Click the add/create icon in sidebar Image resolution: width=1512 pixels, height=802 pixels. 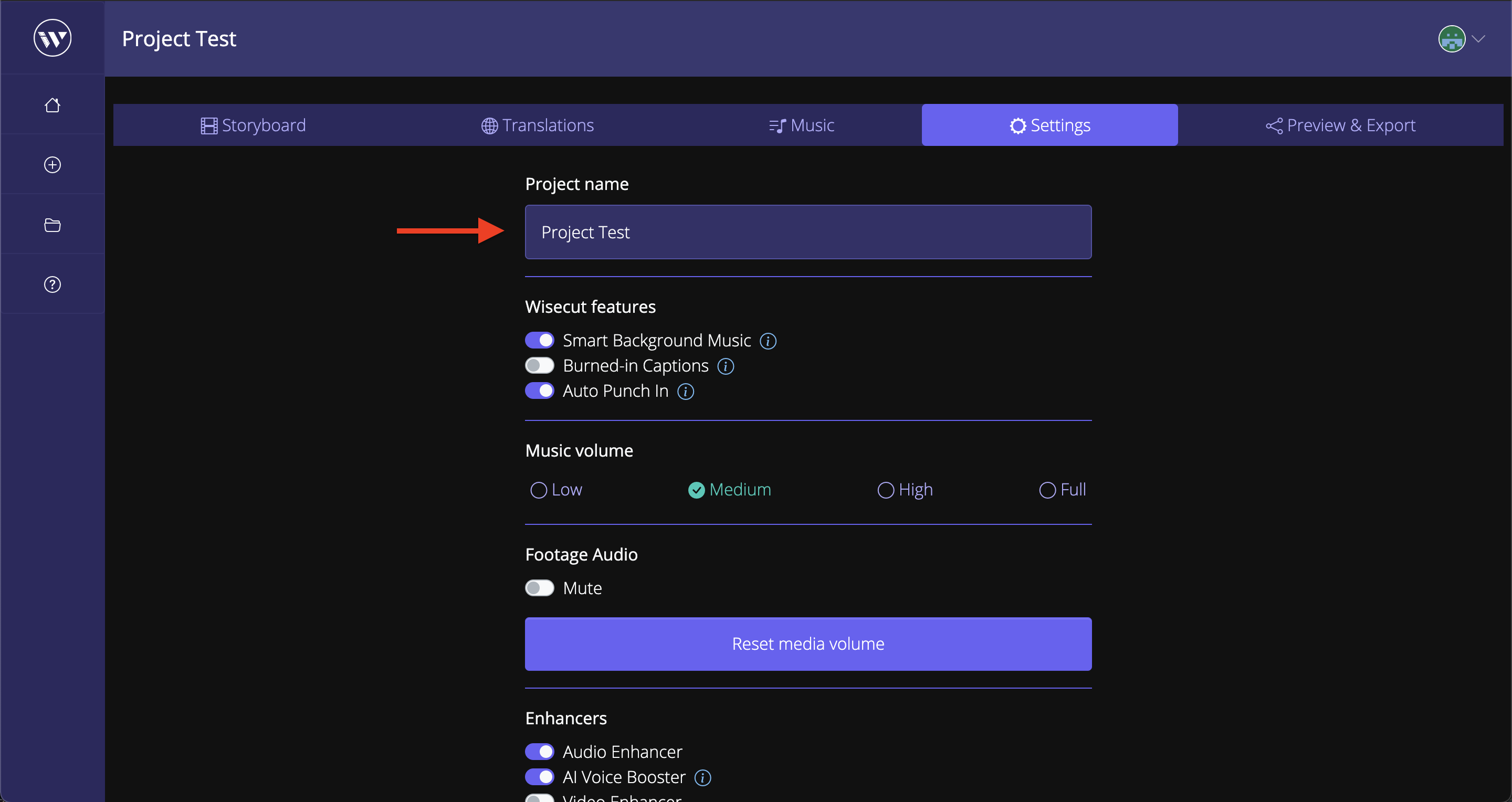[53, 164]
